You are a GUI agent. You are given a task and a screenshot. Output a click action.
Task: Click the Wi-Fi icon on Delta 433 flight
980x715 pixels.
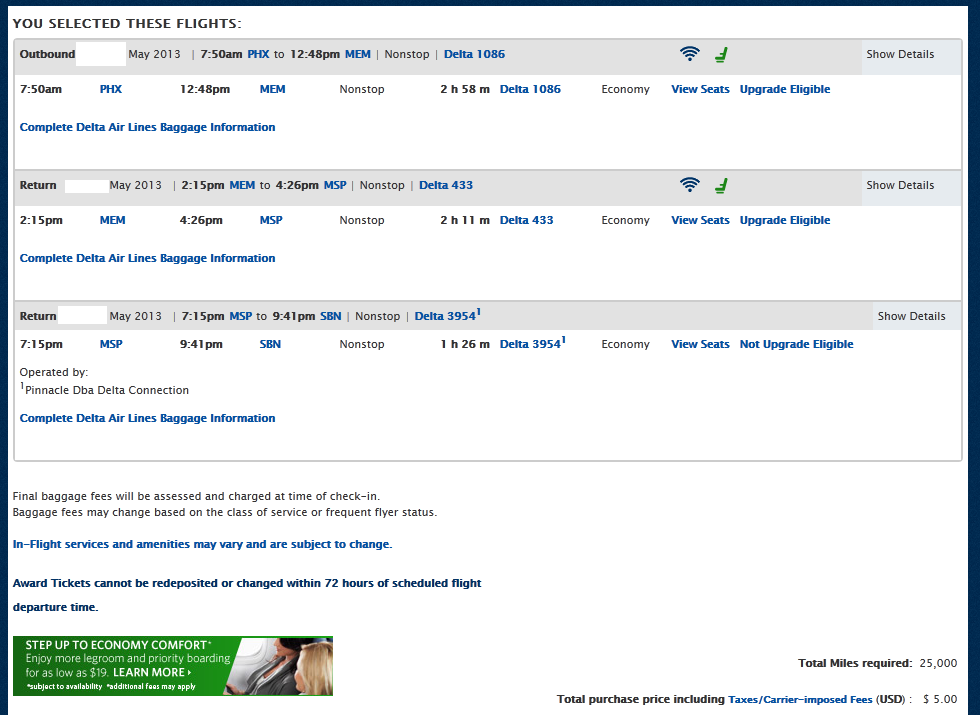[x=689, y=185]
